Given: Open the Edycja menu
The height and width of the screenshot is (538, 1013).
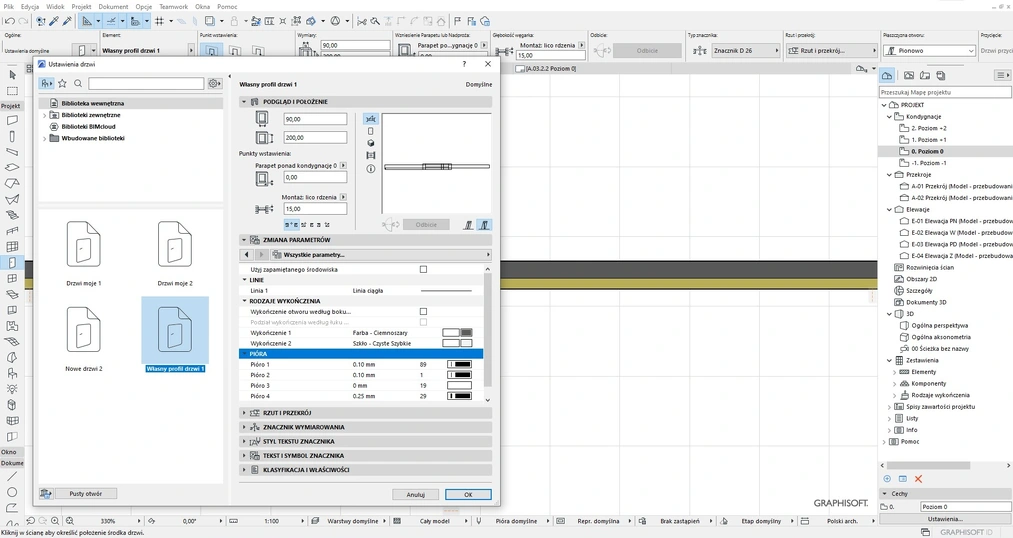Looking at the screenshot, I should coord(30,6).
